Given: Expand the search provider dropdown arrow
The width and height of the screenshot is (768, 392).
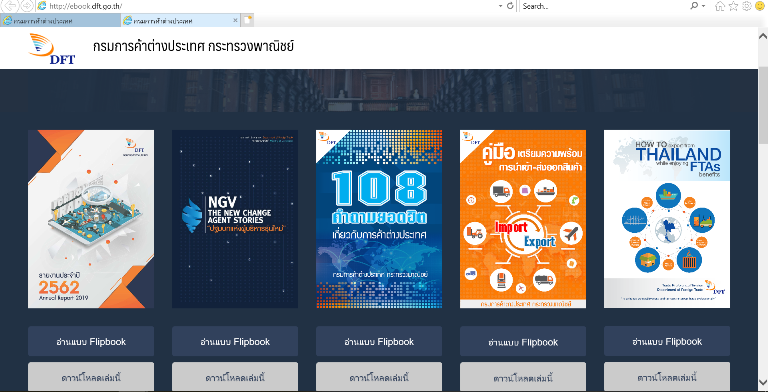Looking at the screenshot, I should click(703, 6).
